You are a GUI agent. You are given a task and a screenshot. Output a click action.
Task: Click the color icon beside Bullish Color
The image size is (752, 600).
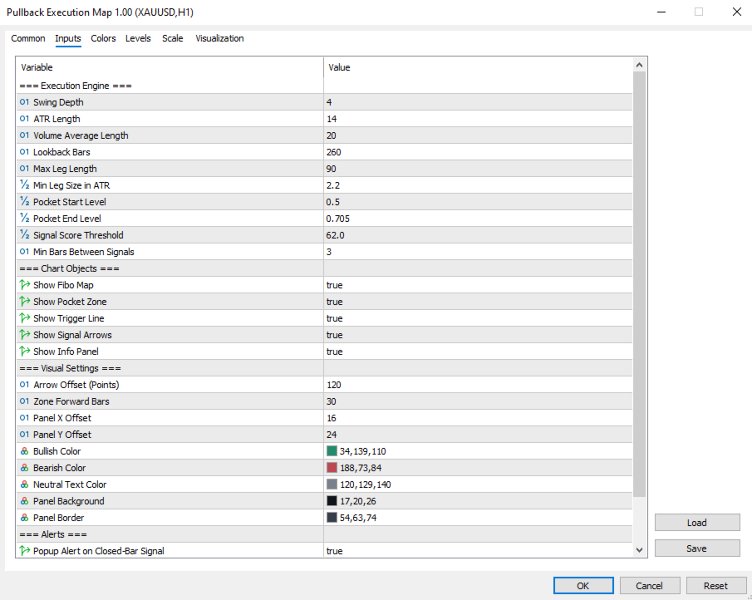point(24,451)
